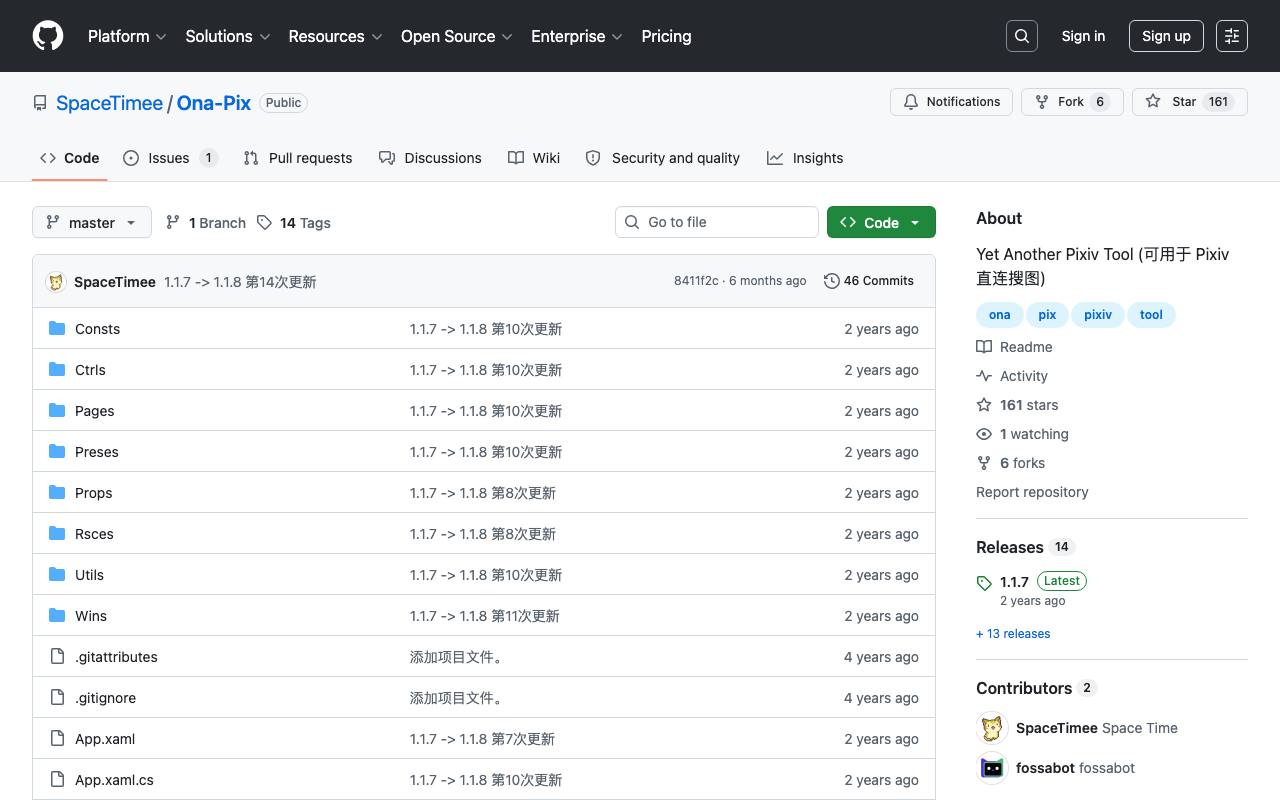Image resolution: width=1280 pixels, height=800 pixels.
Task: Open the Contributors heading link
Action: 1036,688
